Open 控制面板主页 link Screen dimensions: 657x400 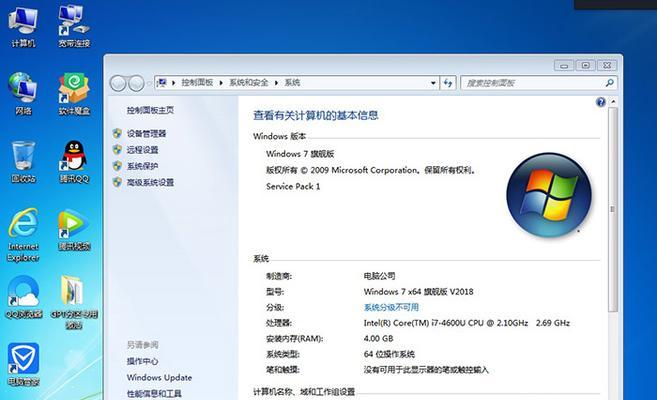pos(150,110)
